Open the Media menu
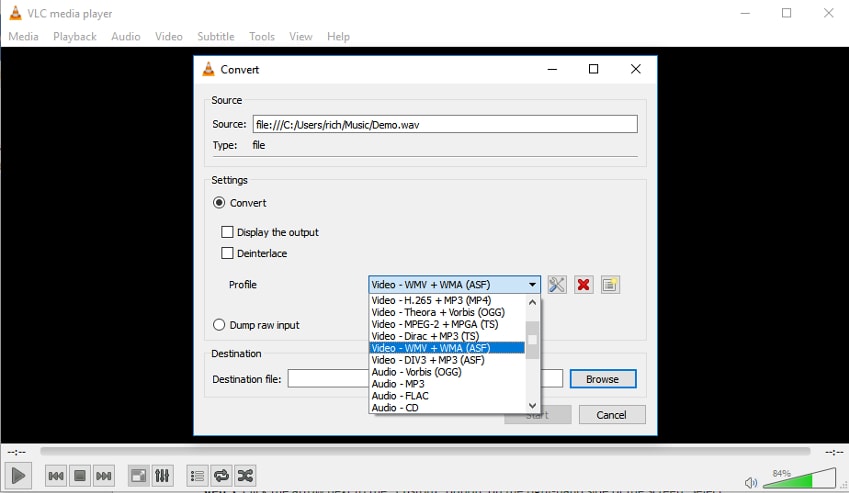The height and width of the screenshot is (493, 849). (23, 36)
